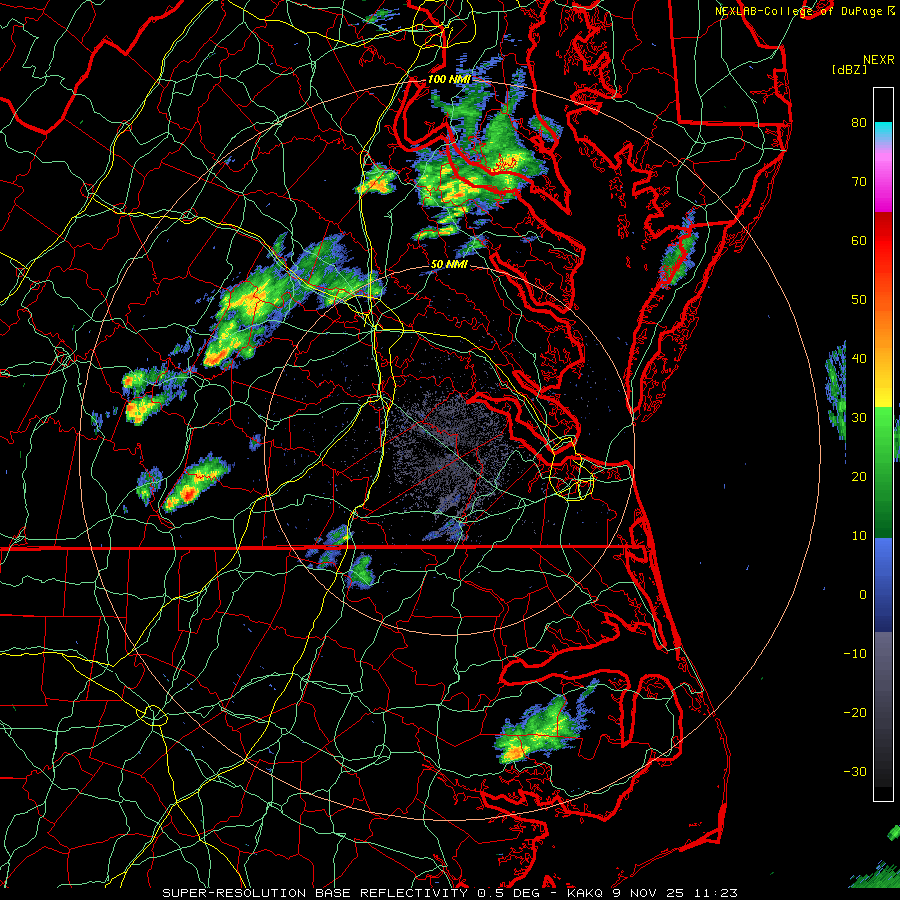Click the 60 dBZ legend value

pos(859,241)
